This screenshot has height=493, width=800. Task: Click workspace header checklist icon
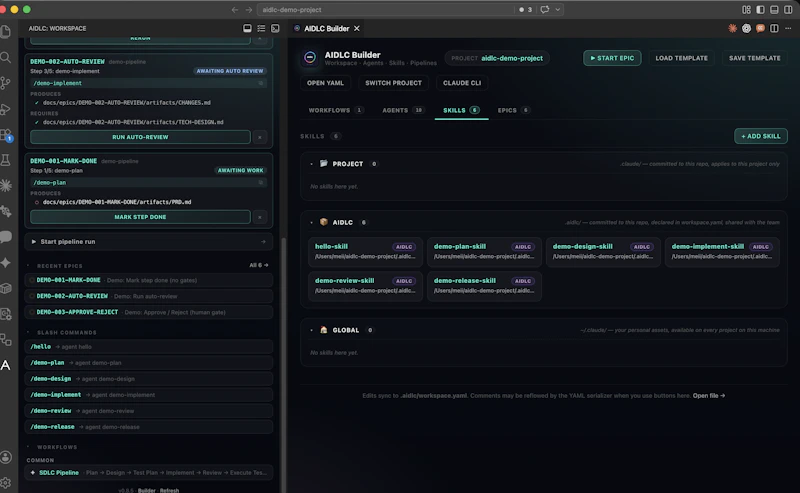[261, 29]
